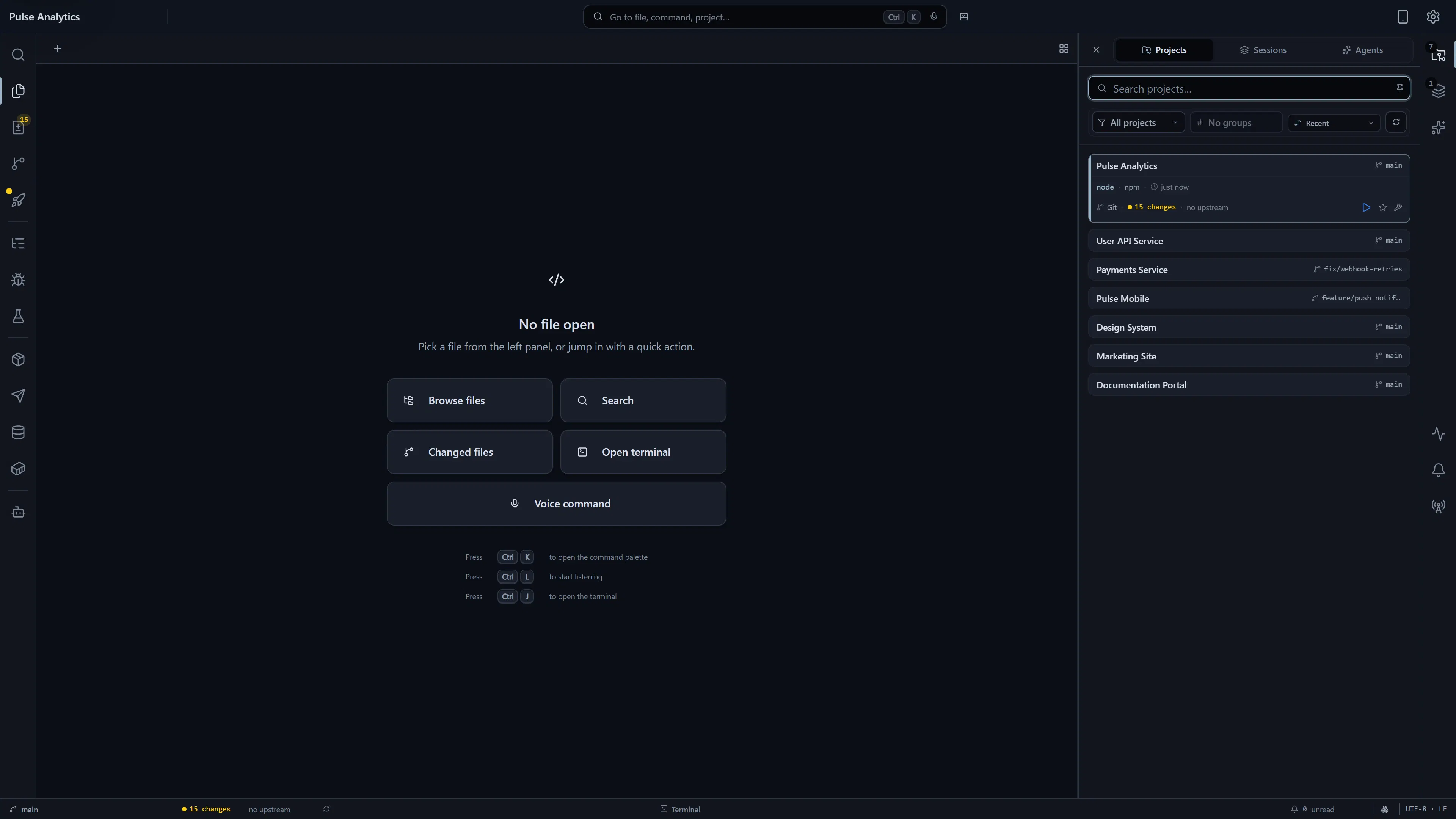Open changes icon with 15 badge
Viewport: 1456px width, 819px height.
pyautogui.click(x=18, y=127)
